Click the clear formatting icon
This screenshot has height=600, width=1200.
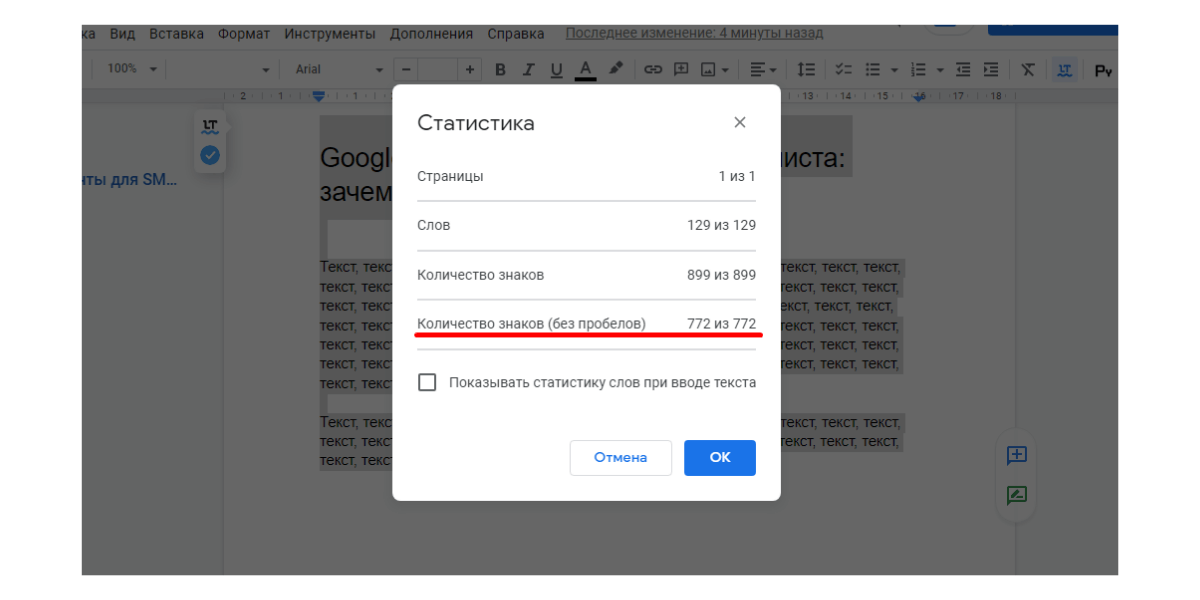point(1028,69)
